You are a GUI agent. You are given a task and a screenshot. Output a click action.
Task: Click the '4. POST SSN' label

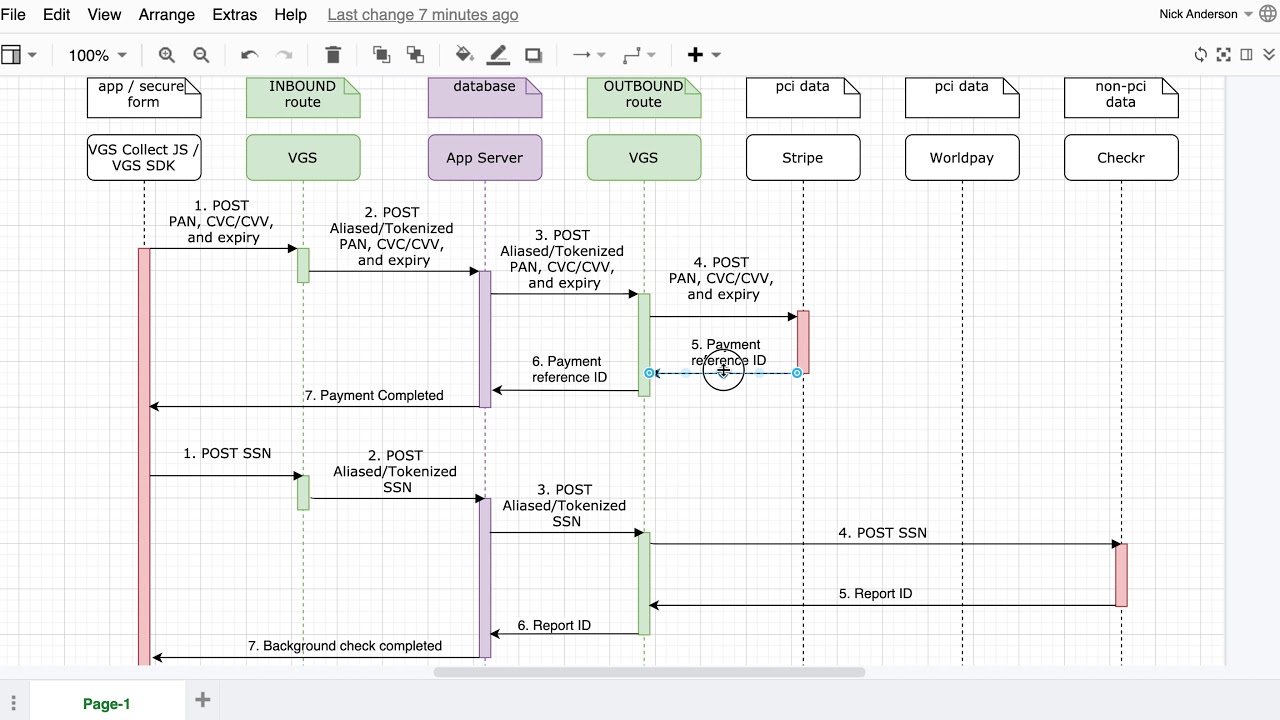point(883,534)
